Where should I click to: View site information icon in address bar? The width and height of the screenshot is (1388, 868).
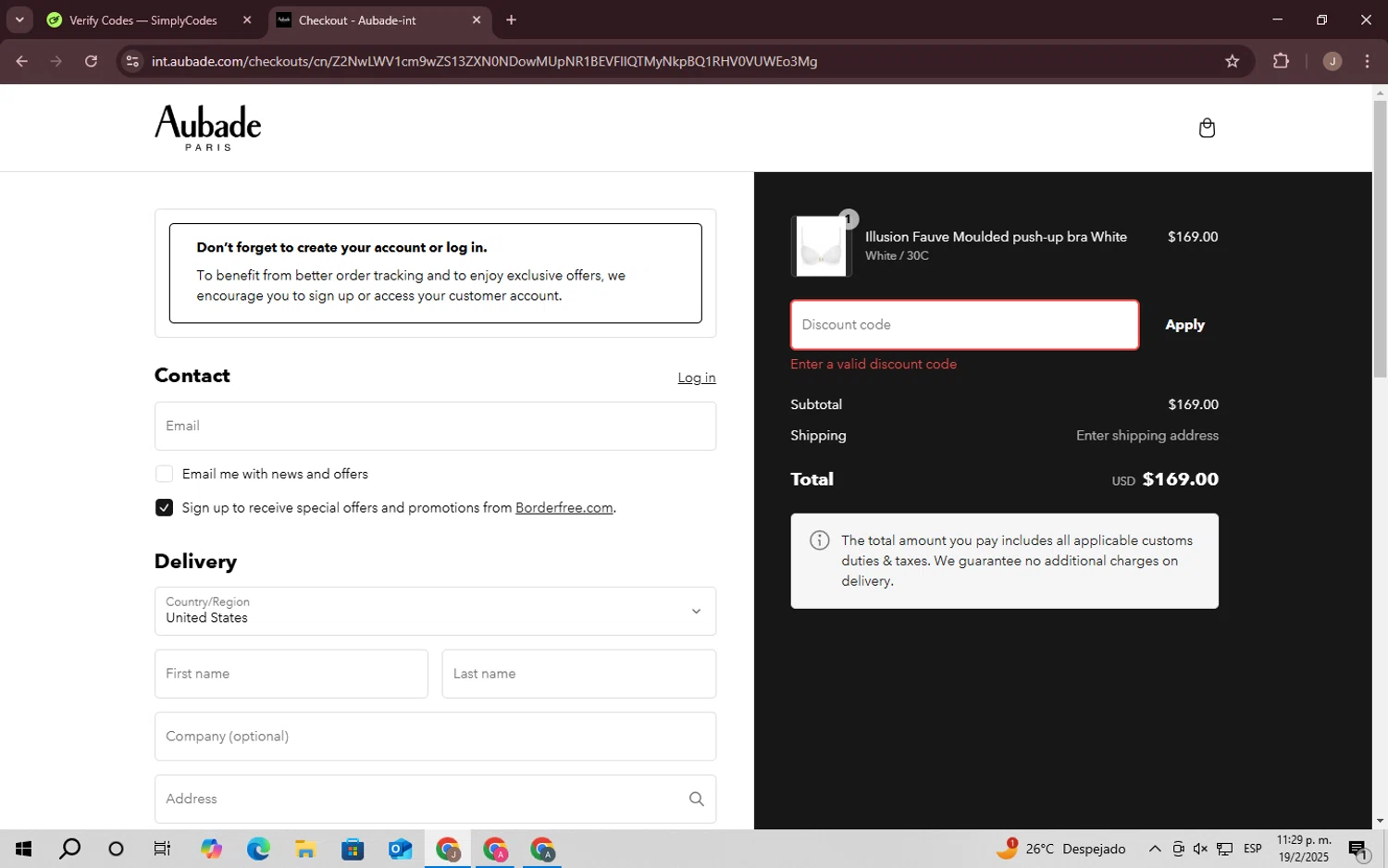[x=132, y=61]
